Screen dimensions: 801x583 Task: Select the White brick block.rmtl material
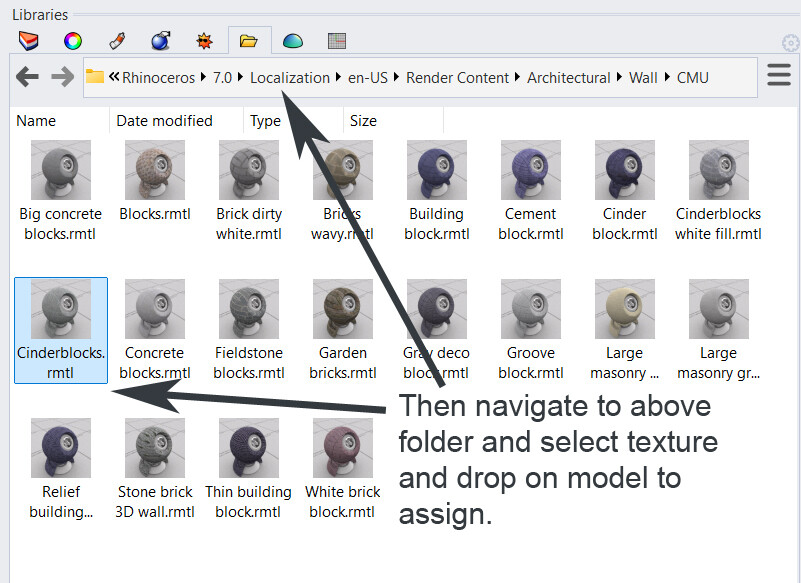click(x=342, y=469)
